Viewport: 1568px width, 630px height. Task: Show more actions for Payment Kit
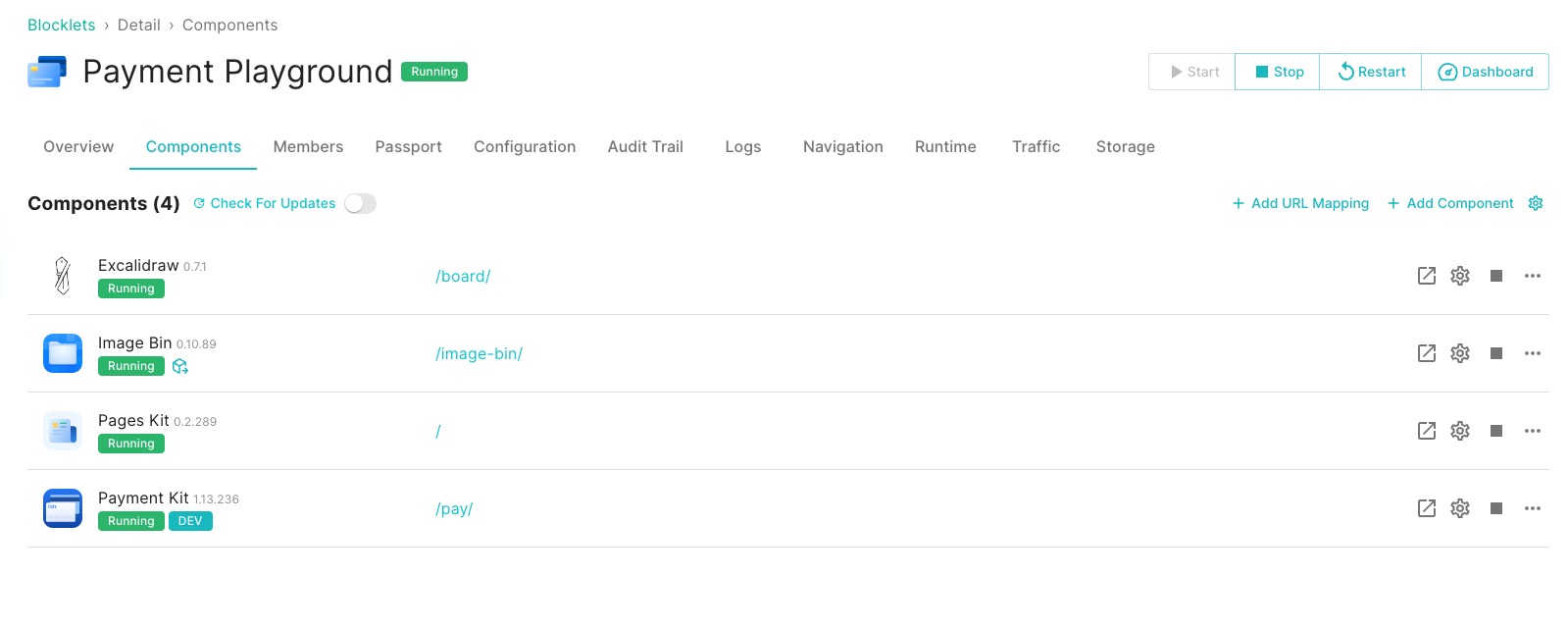coord(1532,508)
